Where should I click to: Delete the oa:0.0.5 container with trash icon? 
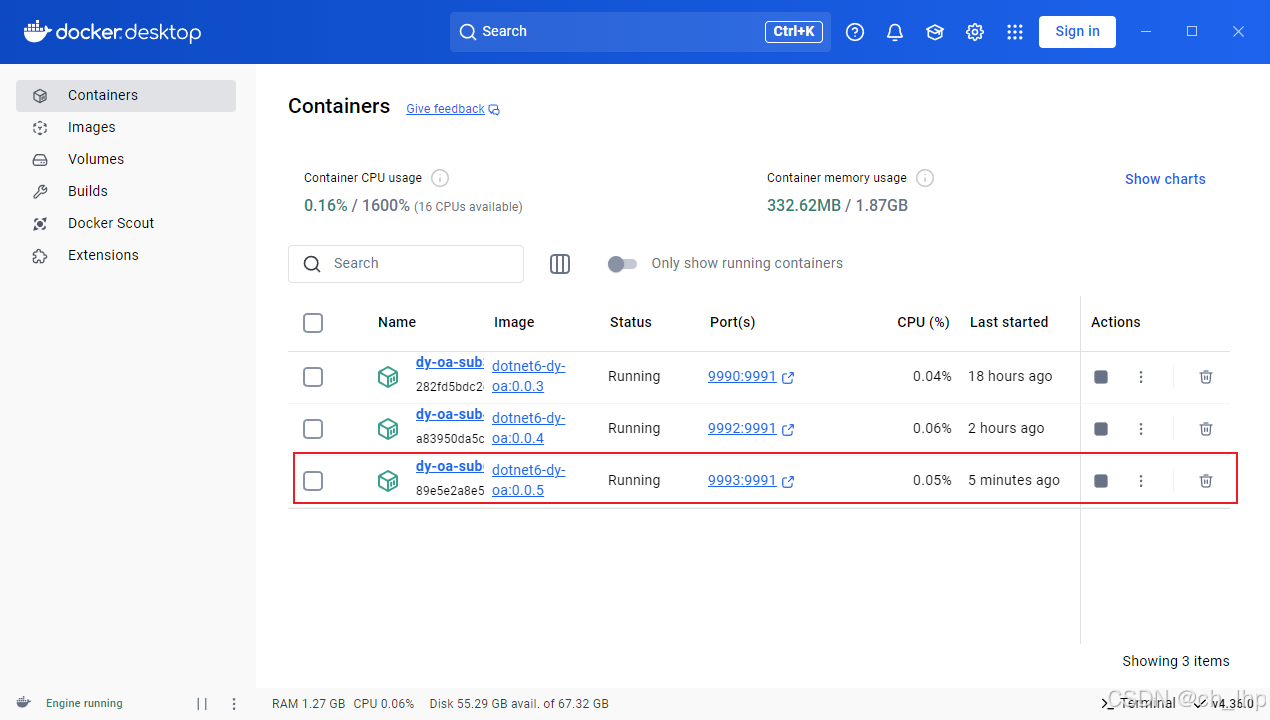pyautogui.click(x=1206, y=481)
